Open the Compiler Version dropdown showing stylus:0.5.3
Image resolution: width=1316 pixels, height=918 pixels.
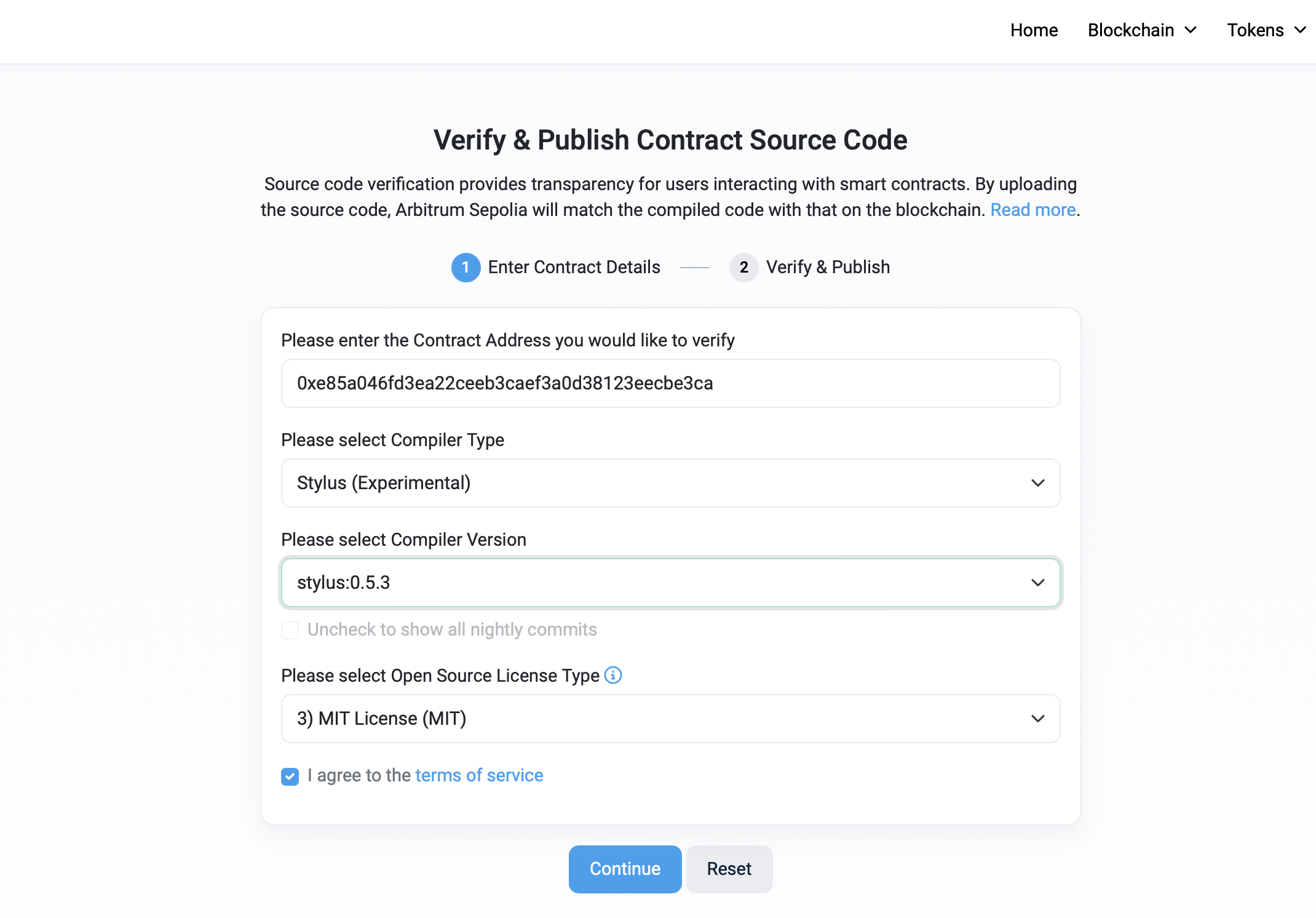[670, 583]
